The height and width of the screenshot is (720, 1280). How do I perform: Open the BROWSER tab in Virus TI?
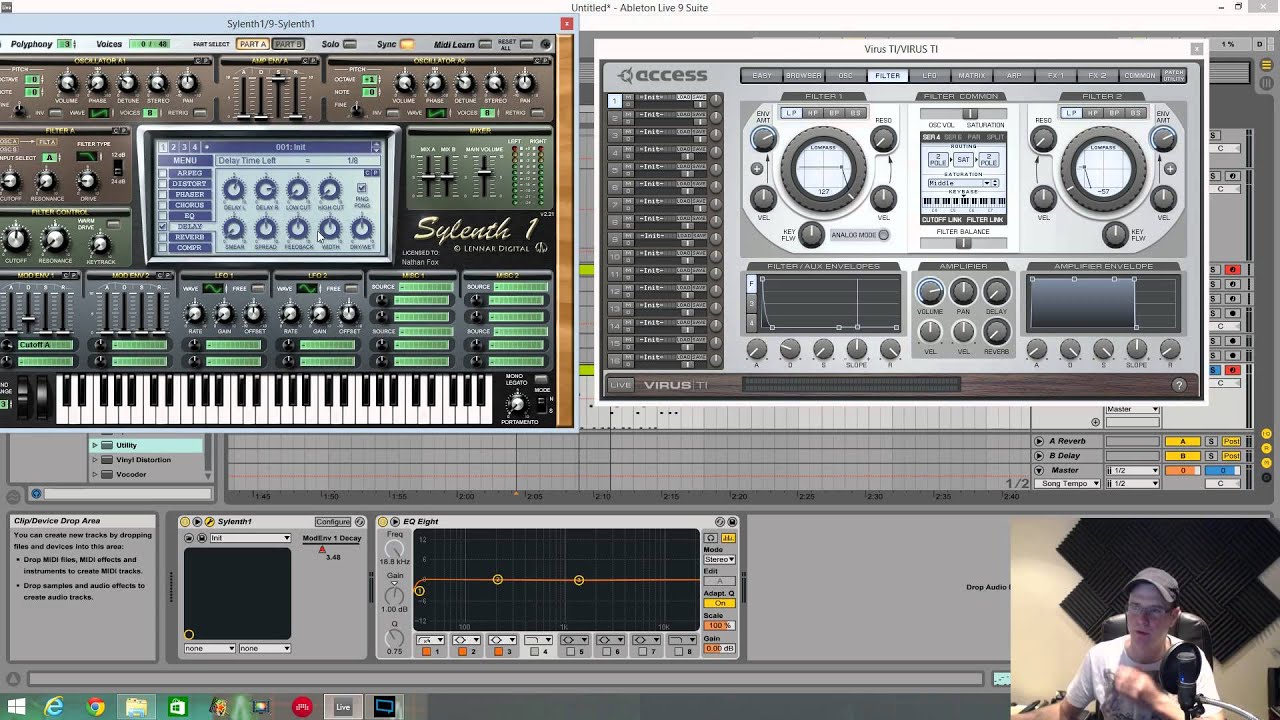pyautogui.click(x=803, y=75)
